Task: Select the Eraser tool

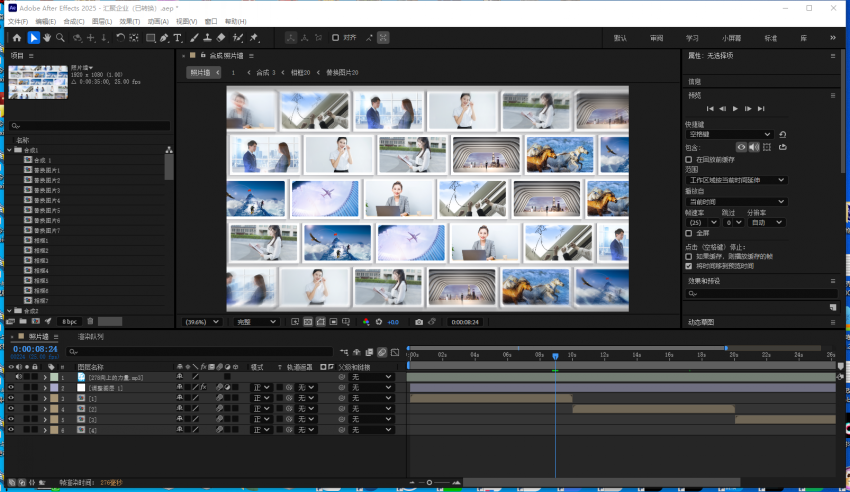Action: coord(221,38)
